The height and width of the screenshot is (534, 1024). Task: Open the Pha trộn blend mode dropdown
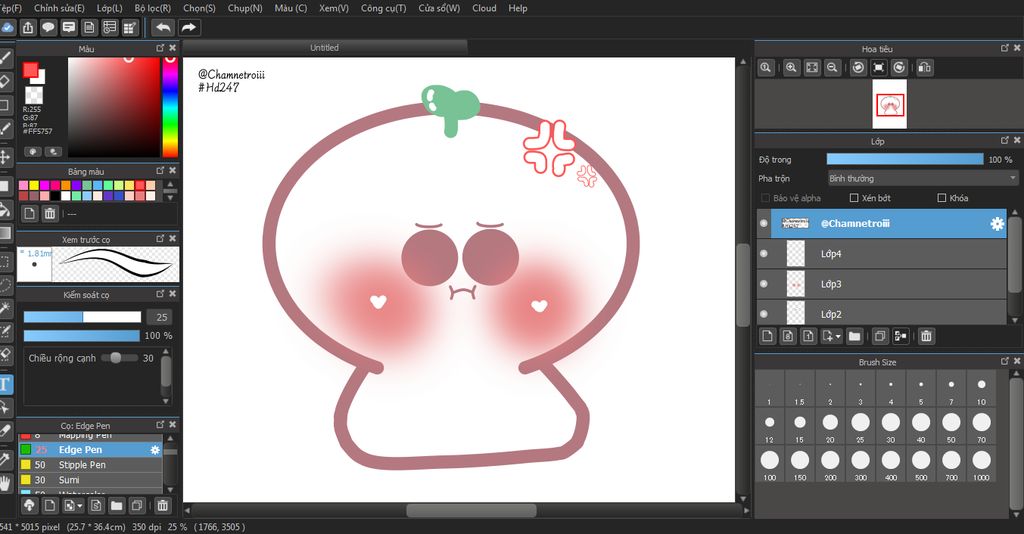point(922,178)
